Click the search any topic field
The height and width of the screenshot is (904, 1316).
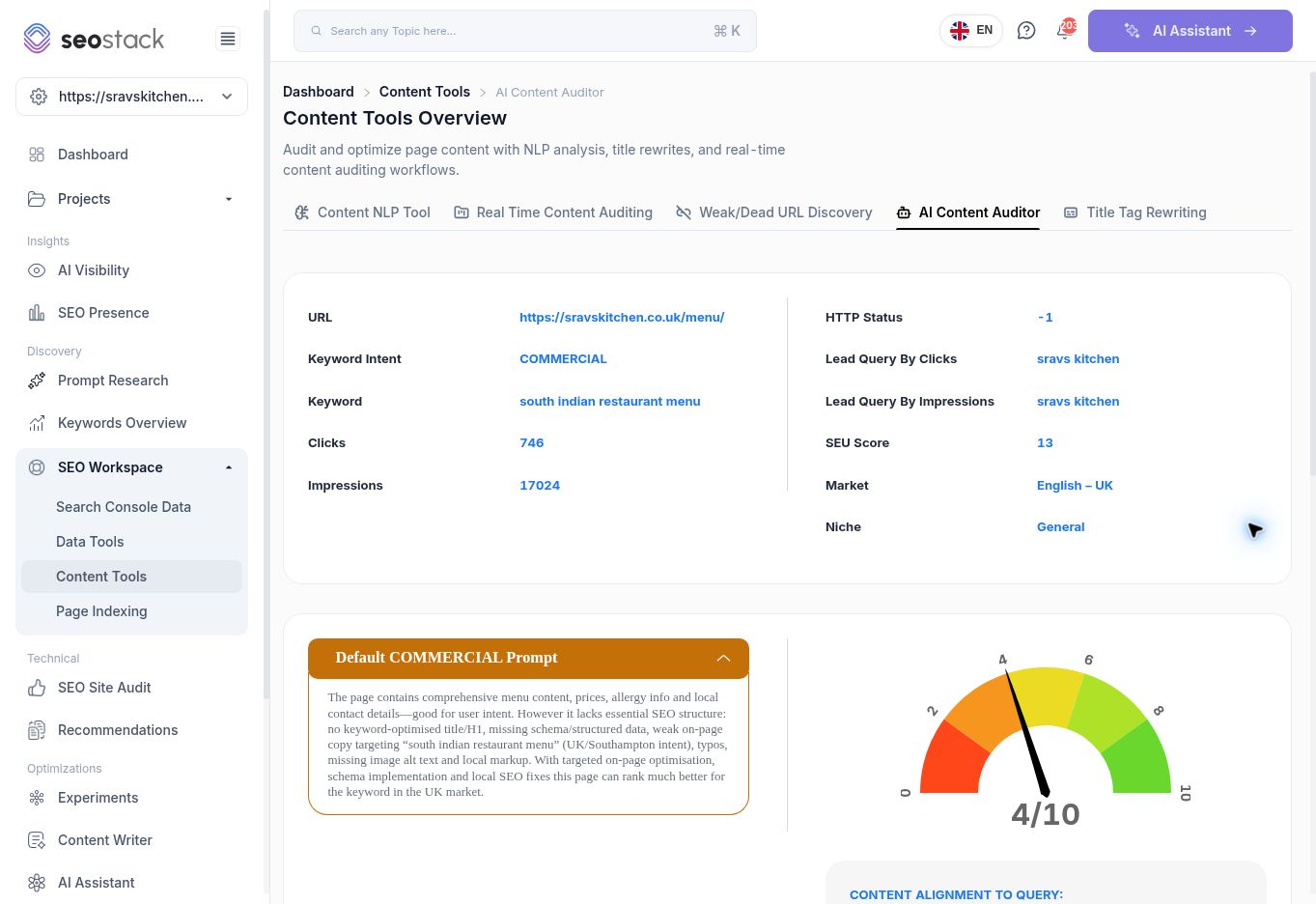525,31
